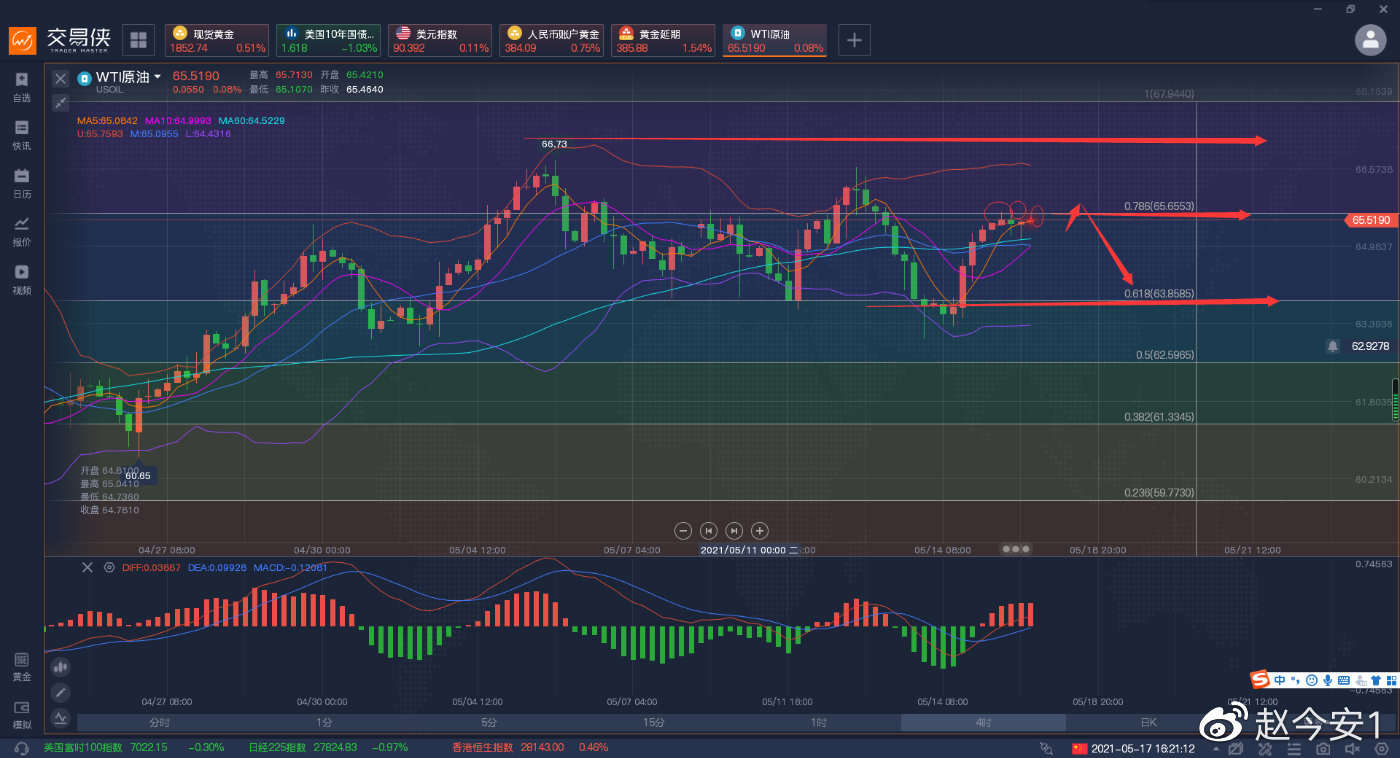The width and height of the screenshot is (1400, 758).
Task: Expand the status bar up-arrow
Action: pos(1216,749)
